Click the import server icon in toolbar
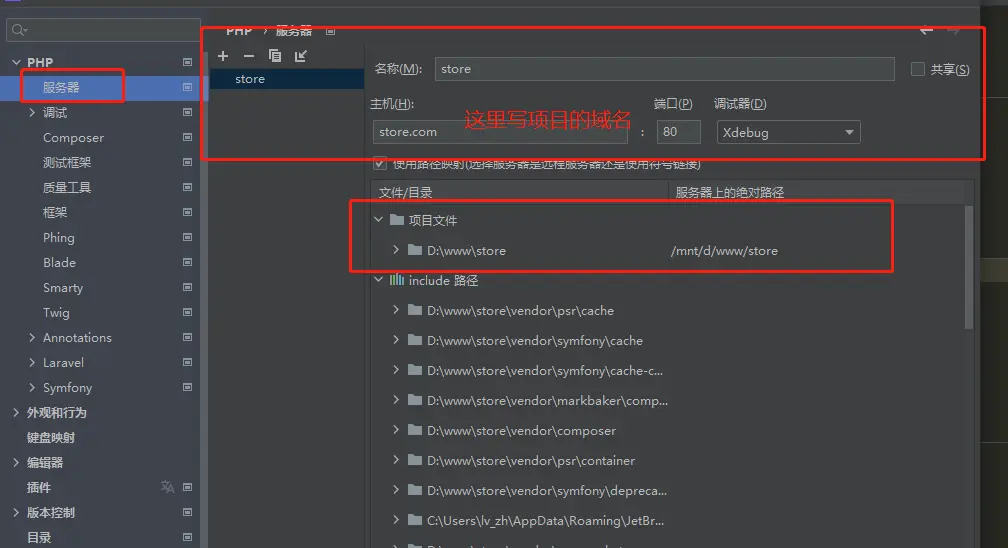This screenshot has height=548, width=1008. [300, 56]
